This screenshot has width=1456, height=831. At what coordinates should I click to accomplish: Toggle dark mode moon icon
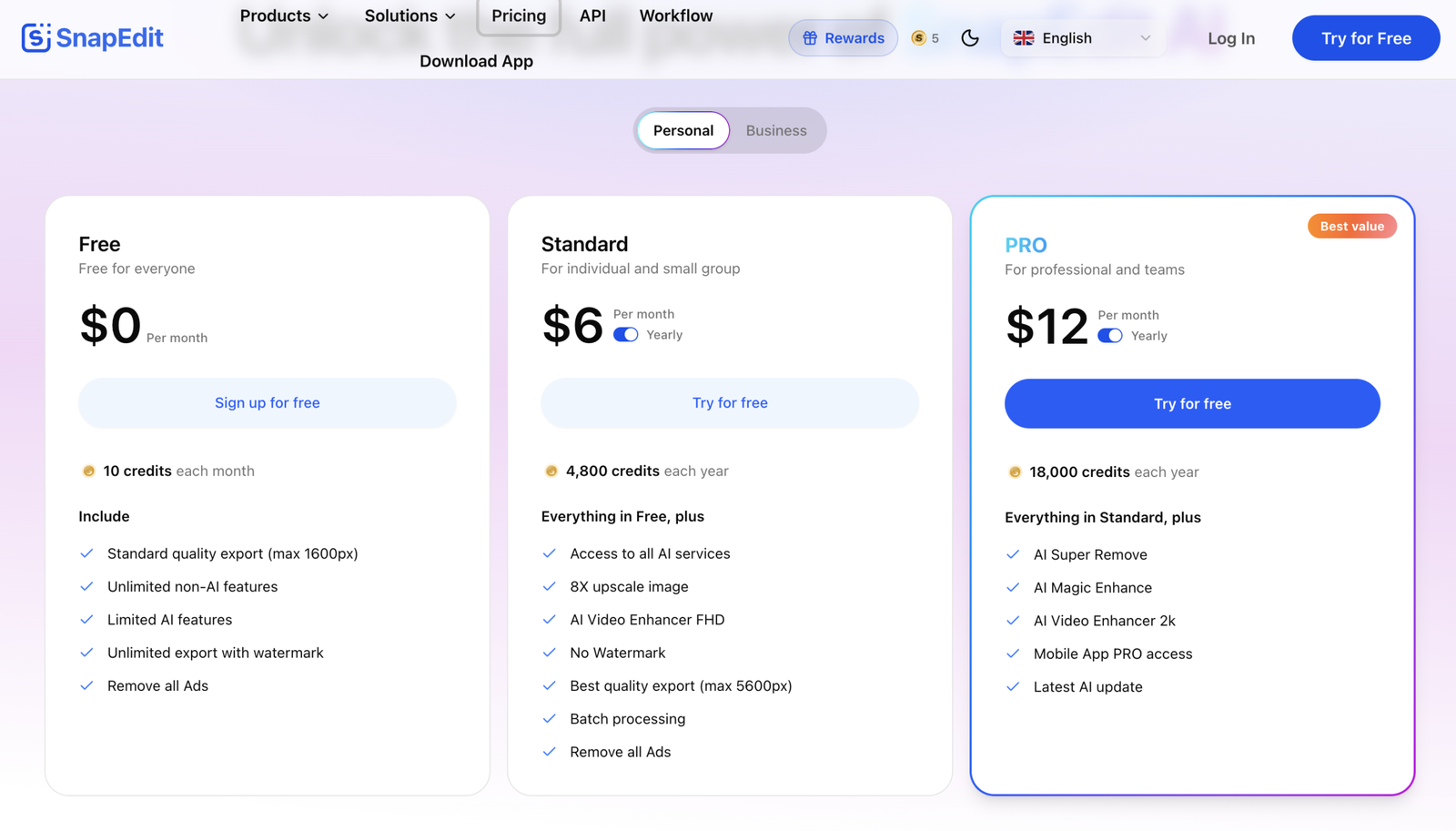pos(970,38)
